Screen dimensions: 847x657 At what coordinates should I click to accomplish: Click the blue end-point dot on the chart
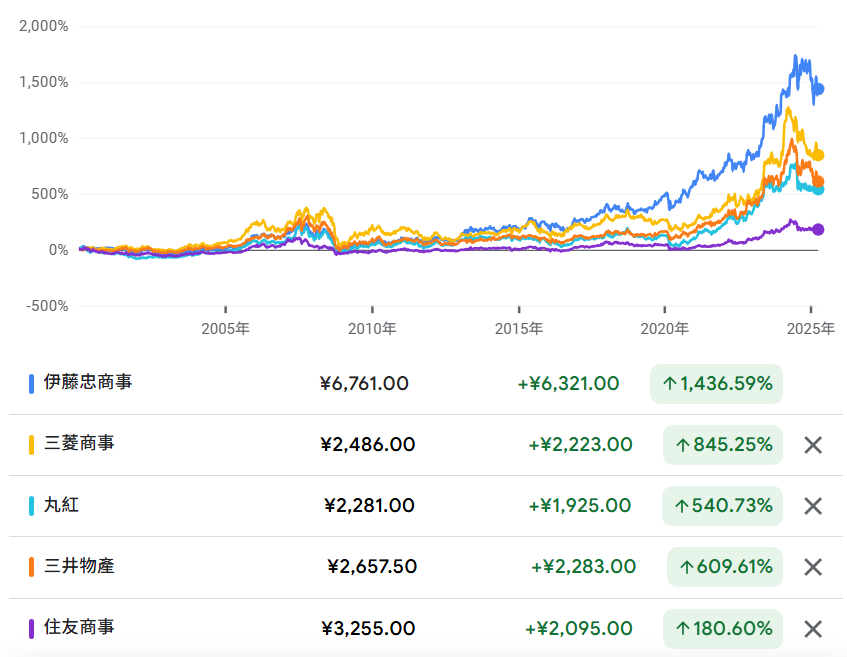[x=818, y=89]
